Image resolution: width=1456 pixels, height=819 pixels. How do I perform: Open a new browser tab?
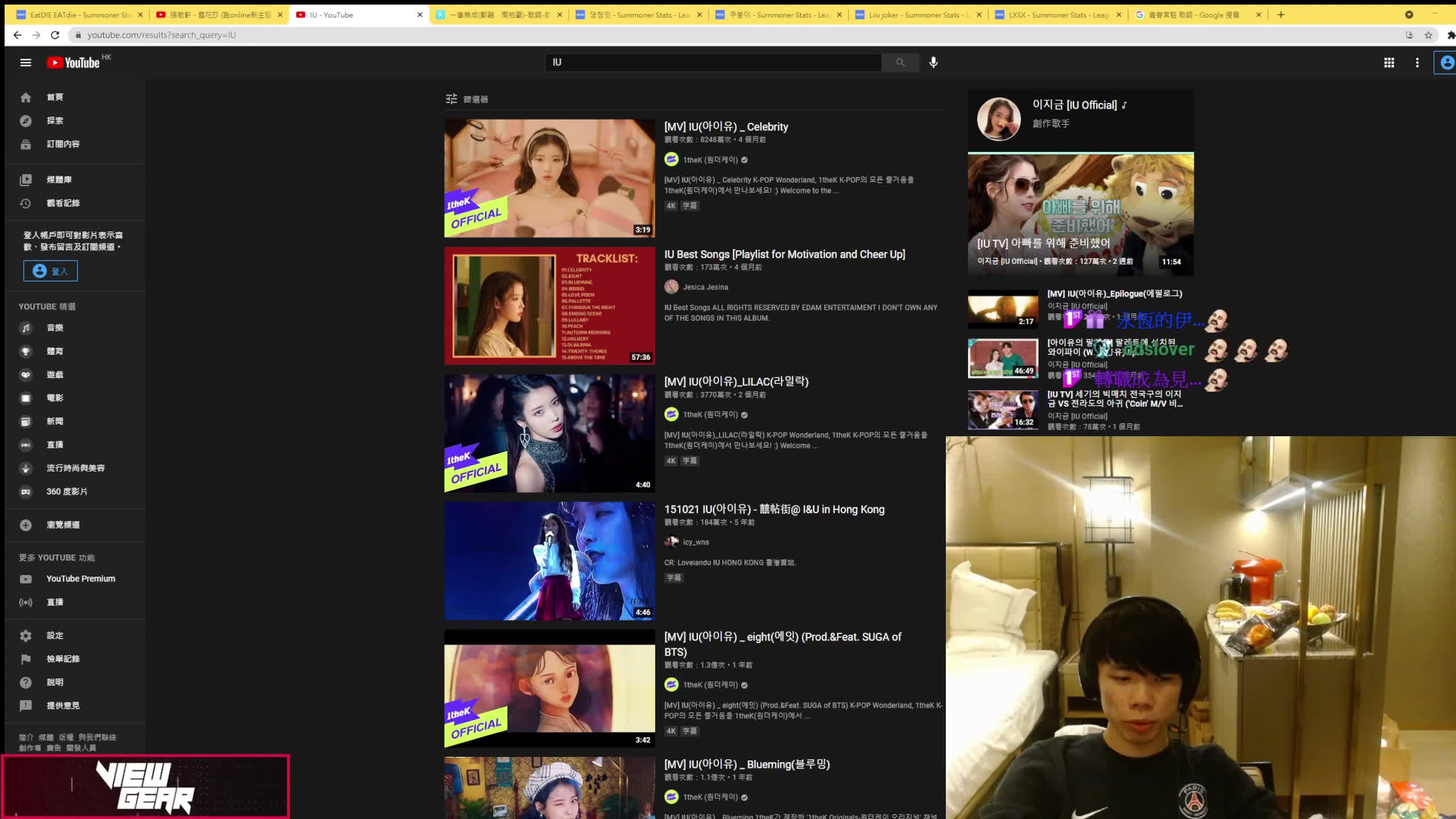coord(1281,15)
